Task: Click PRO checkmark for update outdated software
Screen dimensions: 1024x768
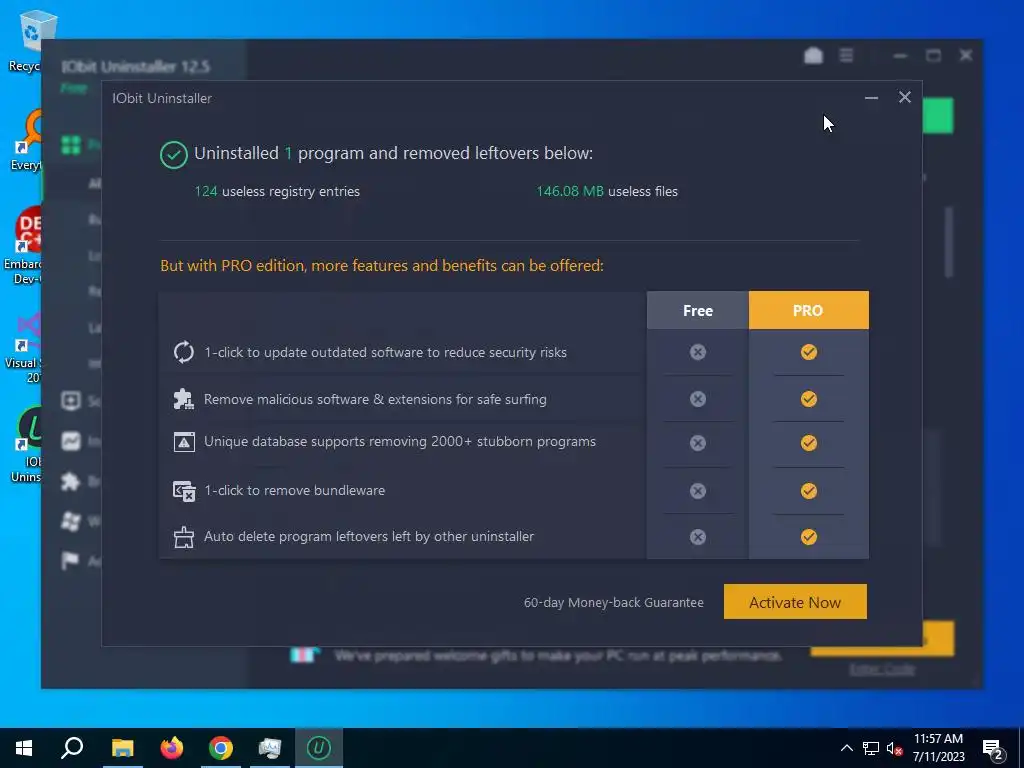Action: click(808, 352)
